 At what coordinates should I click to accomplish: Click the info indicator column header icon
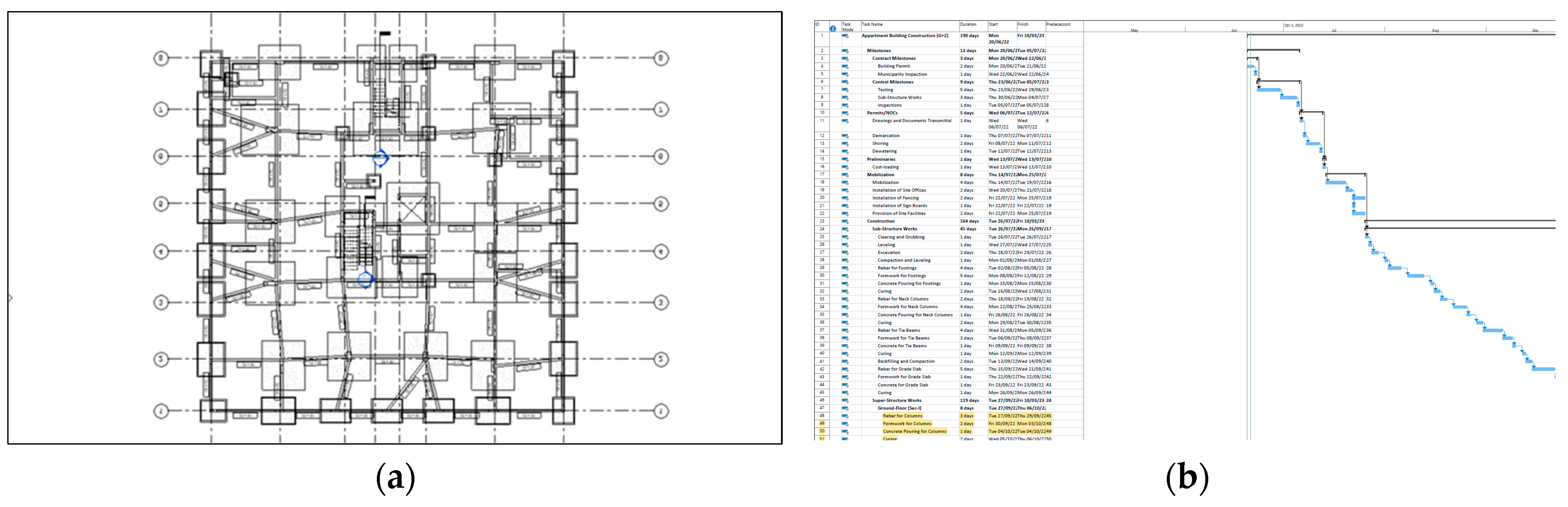(x=832, y=28)
